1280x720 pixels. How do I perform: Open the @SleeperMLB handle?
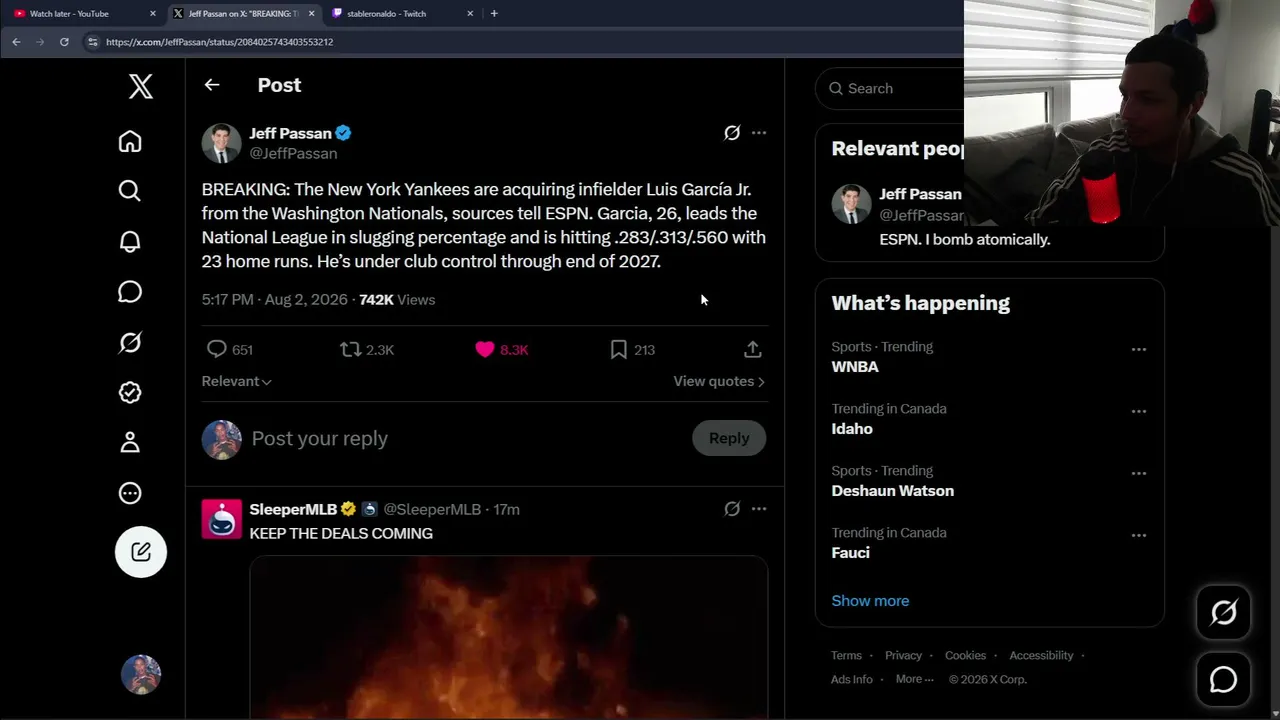432,510
